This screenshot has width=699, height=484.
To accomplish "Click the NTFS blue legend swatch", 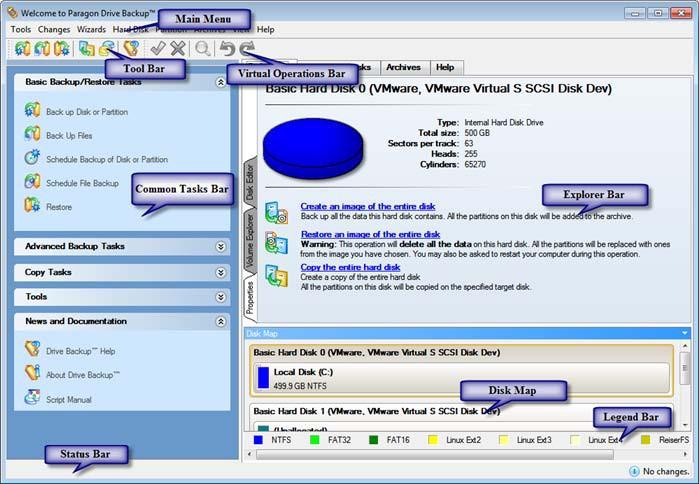I will [x=258, y=440].
